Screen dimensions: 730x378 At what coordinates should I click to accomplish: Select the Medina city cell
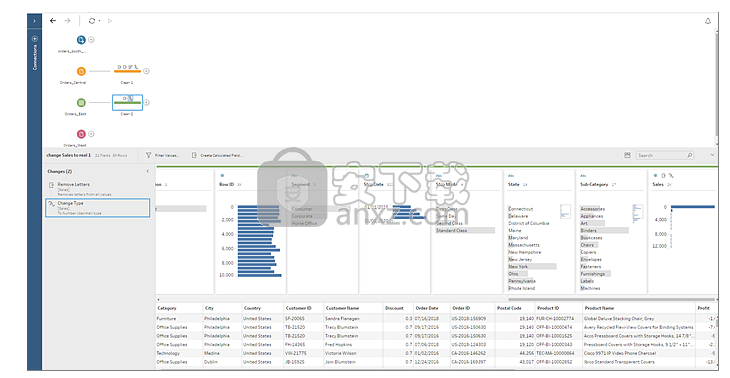tap(211, 353)
